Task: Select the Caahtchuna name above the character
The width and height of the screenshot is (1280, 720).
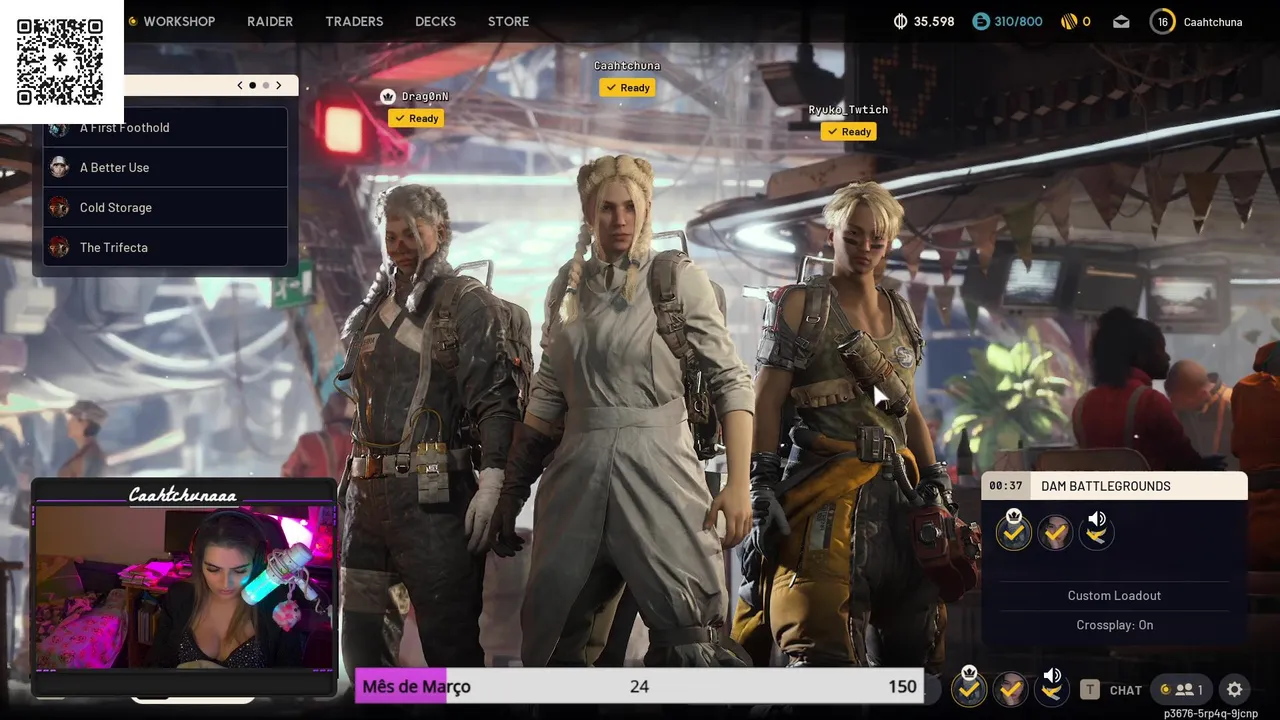Action: click(x=627, y=66)
